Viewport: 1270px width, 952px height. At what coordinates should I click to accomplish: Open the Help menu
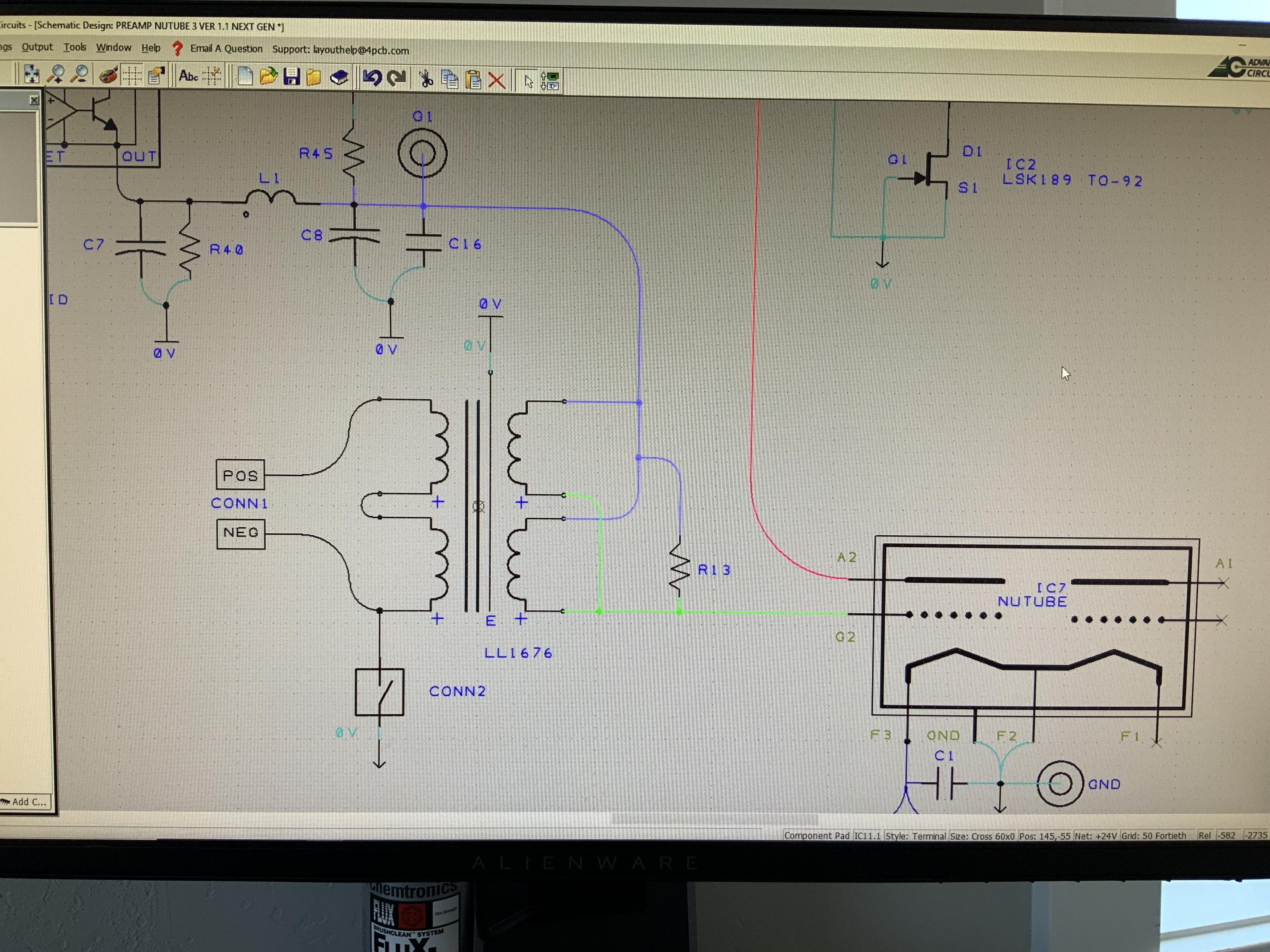151,48
